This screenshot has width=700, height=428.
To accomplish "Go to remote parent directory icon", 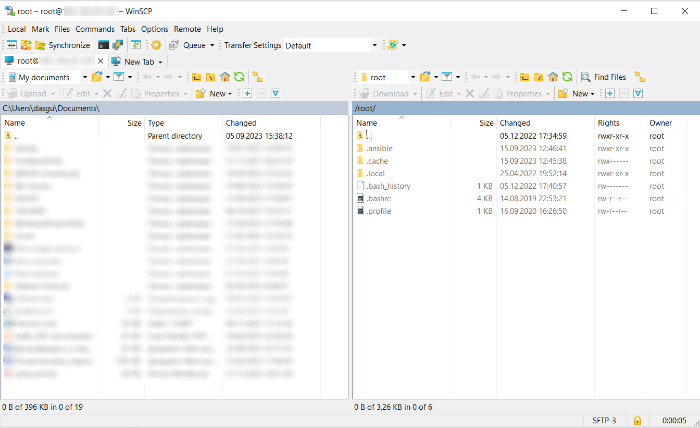I will 525,77.
